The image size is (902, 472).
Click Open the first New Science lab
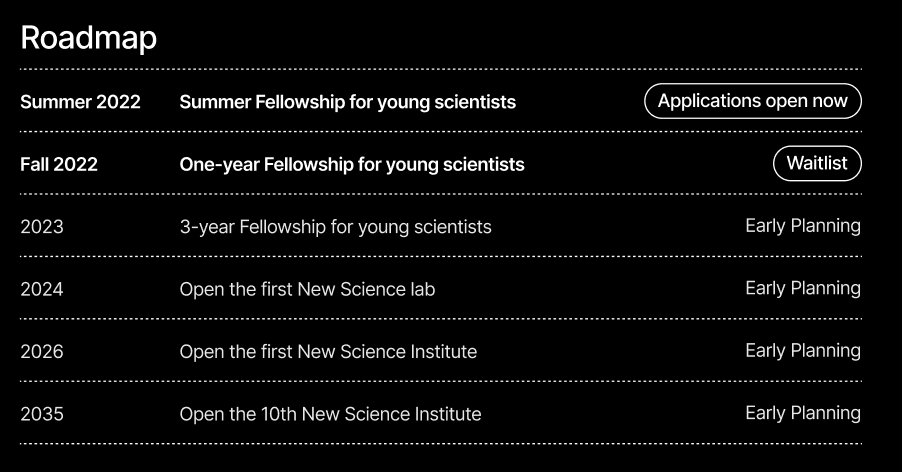pyautogui.click(x=307, y=289)
